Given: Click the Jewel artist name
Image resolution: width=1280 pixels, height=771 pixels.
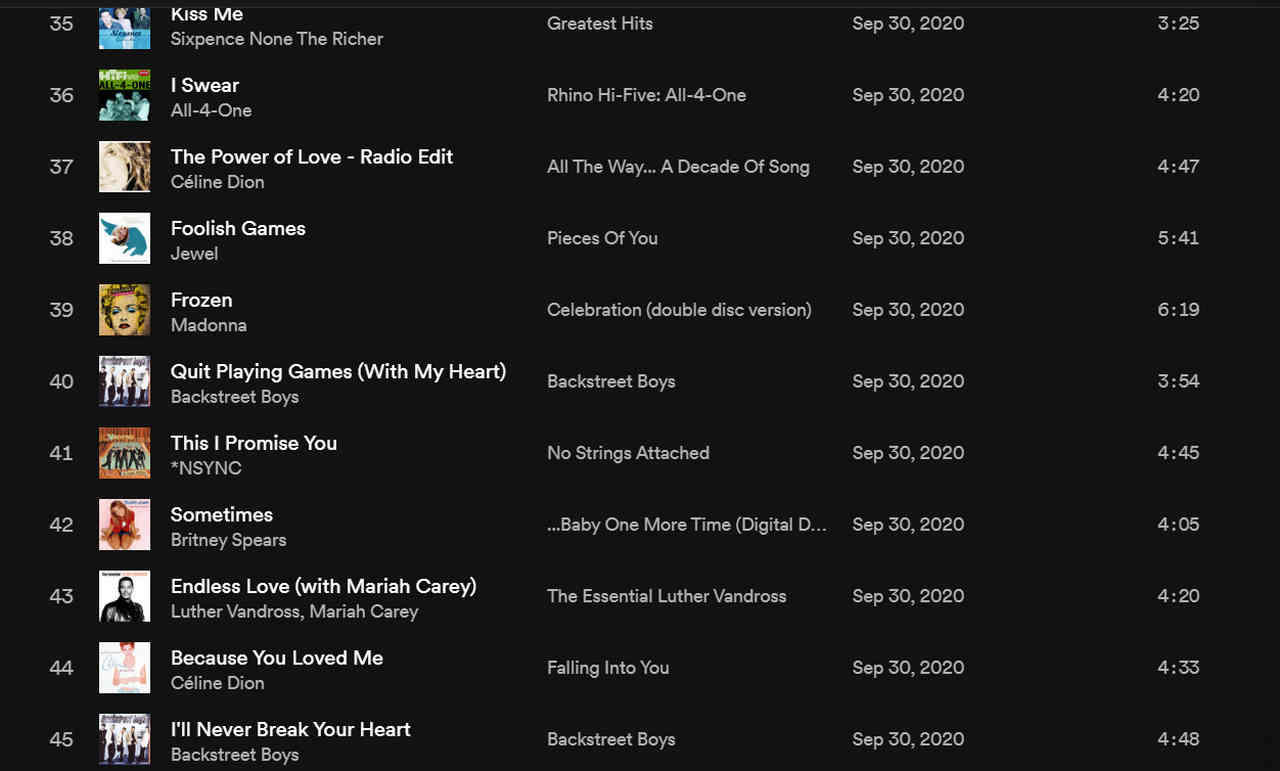Looking at the screenshot, I should pos(194,253).
